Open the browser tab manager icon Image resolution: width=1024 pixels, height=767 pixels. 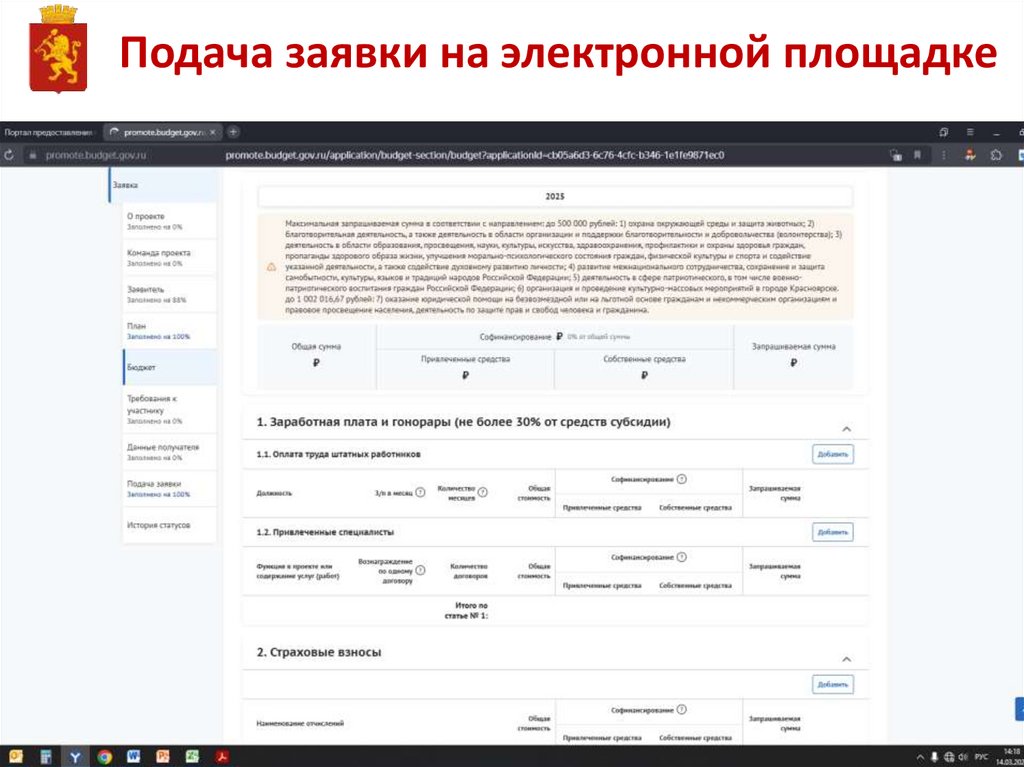pos(944,132)
